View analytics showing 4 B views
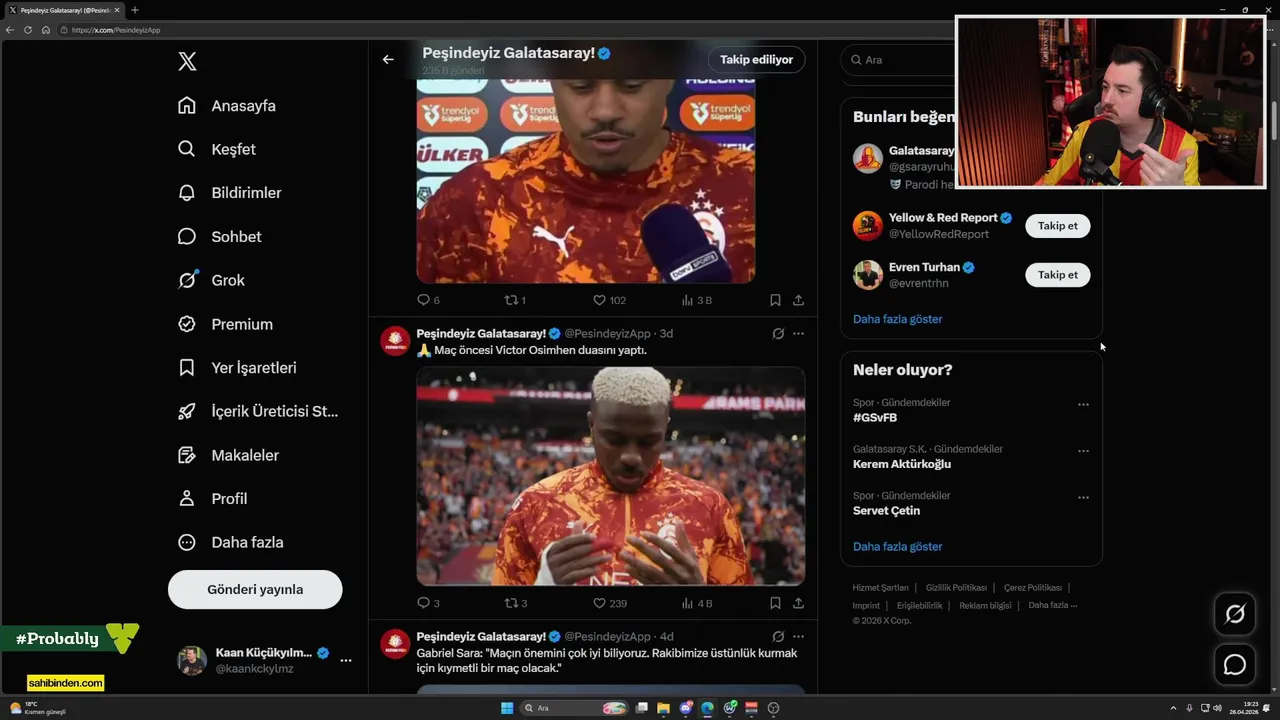Image resolution: width=1280 pixels, height=720 pixels. pyautogui.click(x=696, y=603)
